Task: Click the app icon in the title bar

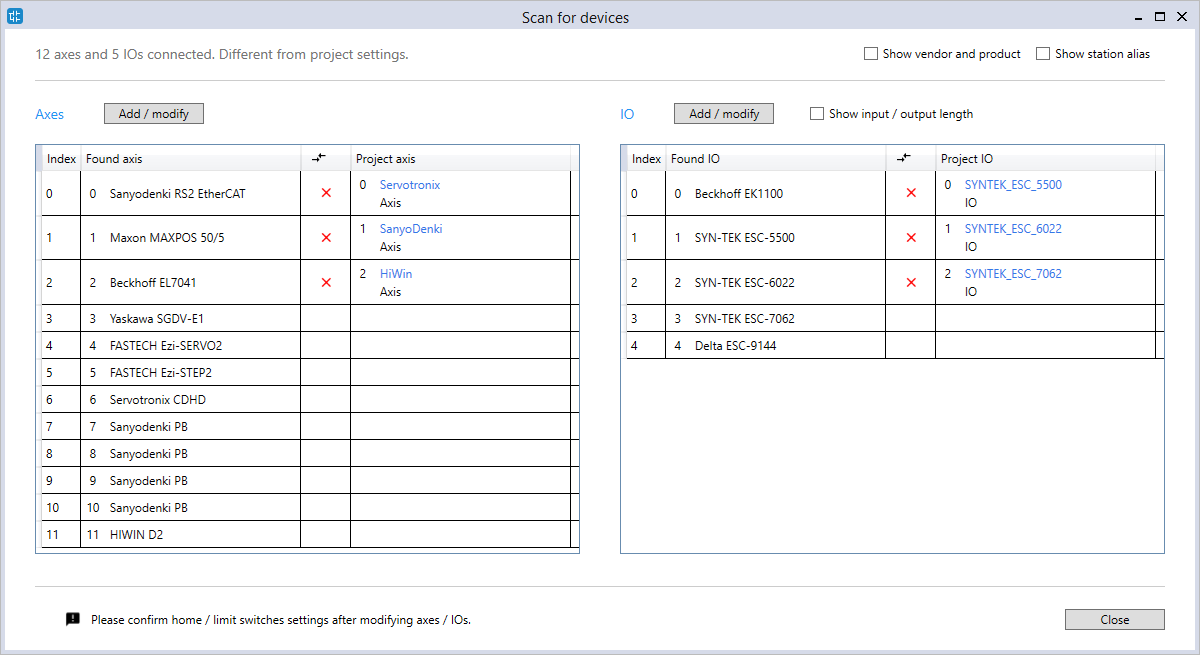Action: click(15, 17)
